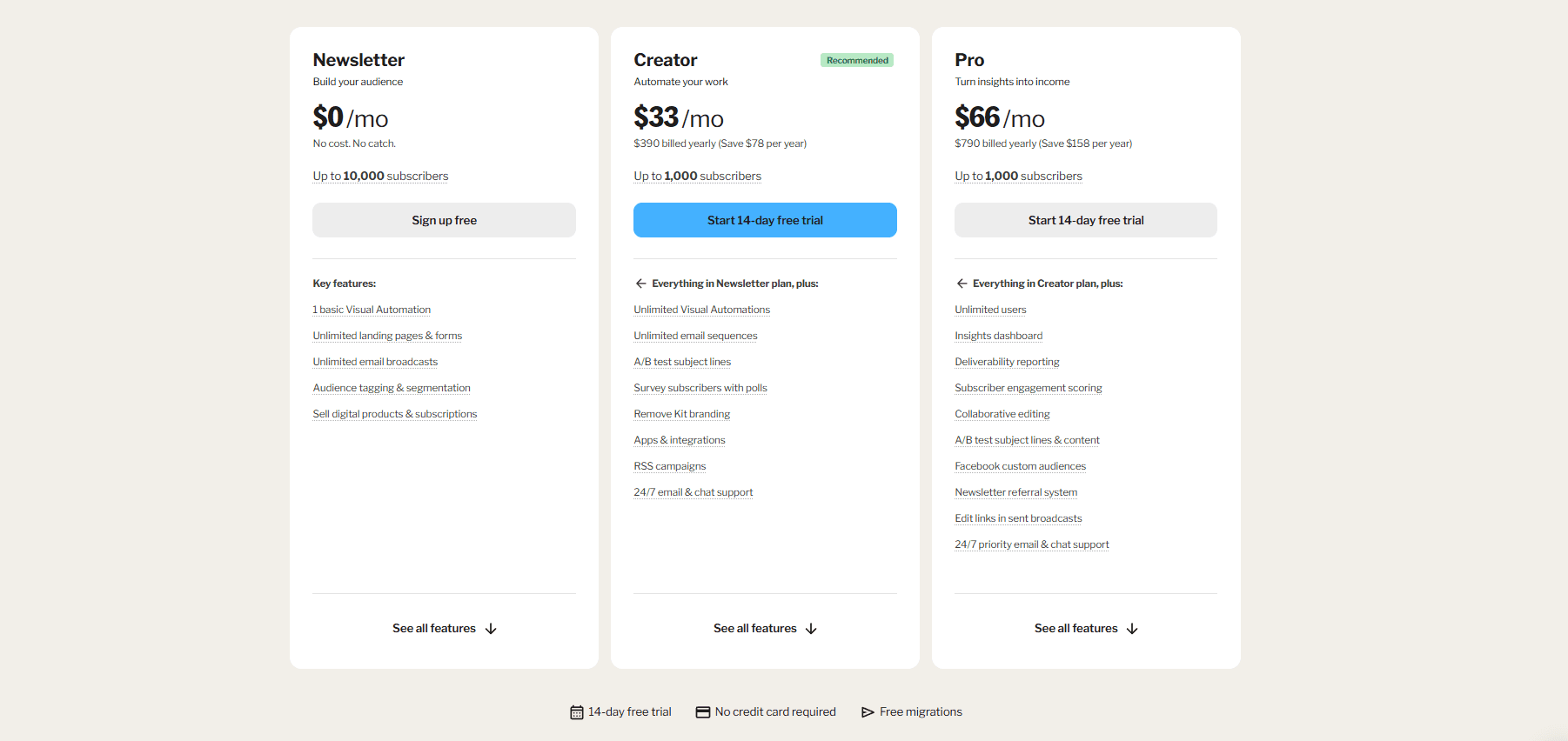The height and width of the screenshot is (741, 1568).
Task: Click the left arrow before Everything in Newsletter plan
Action: click(x=640, y=283)
